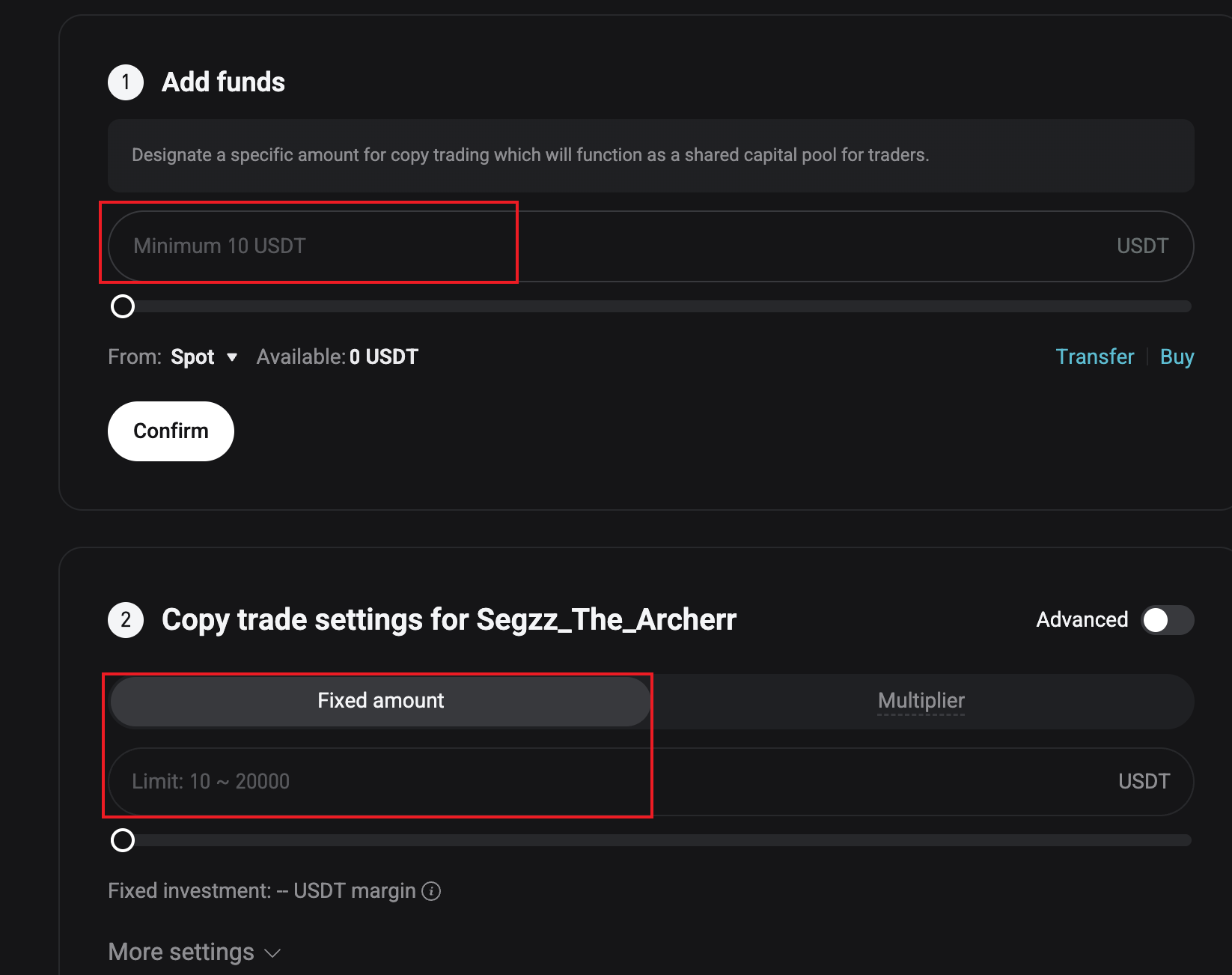
Task: Click the Copy trade settings heading
Action: [x=449, y=620]
